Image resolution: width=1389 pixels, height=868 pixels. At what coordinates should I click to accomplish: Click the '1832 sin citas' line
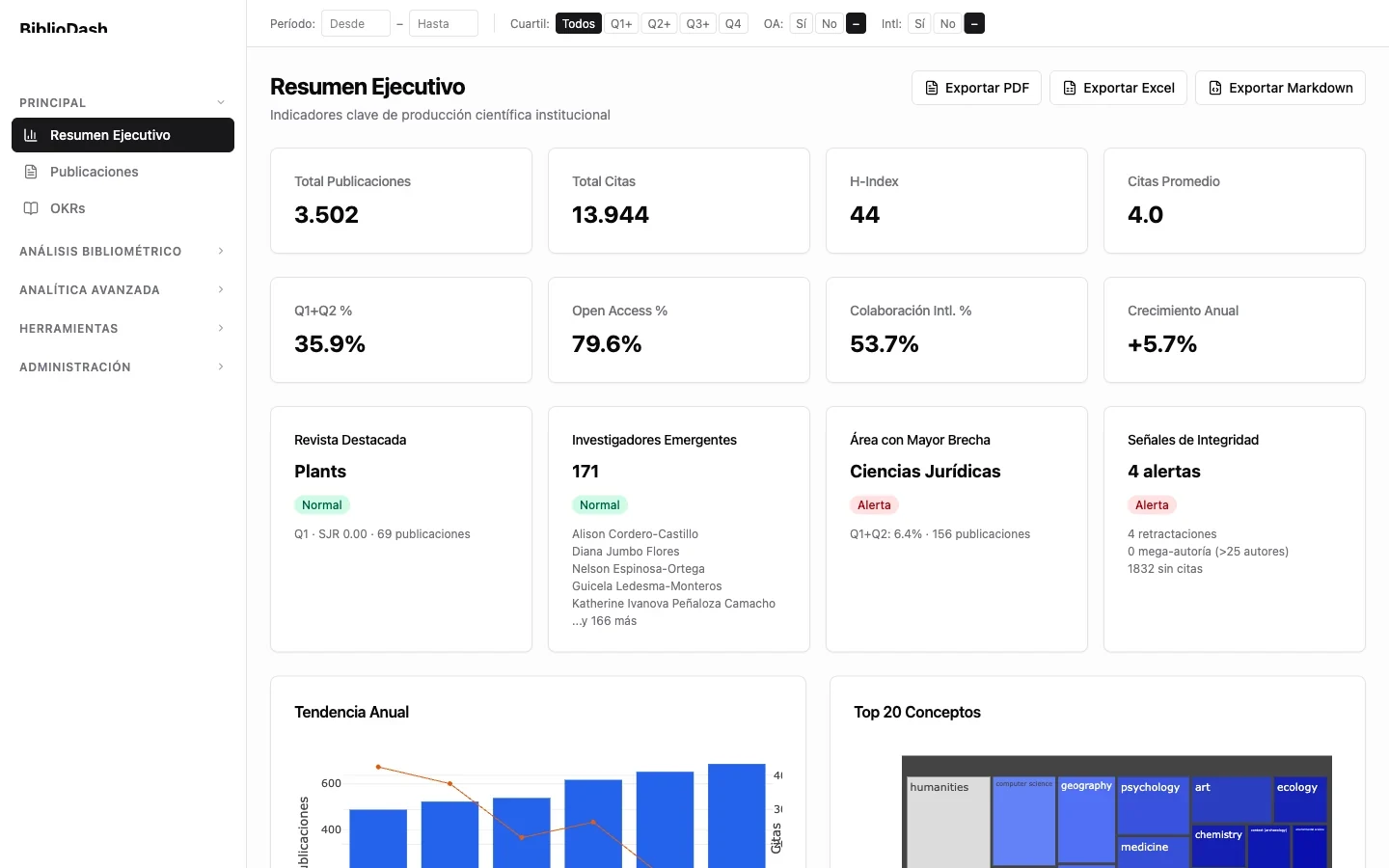click(1165, 569)
